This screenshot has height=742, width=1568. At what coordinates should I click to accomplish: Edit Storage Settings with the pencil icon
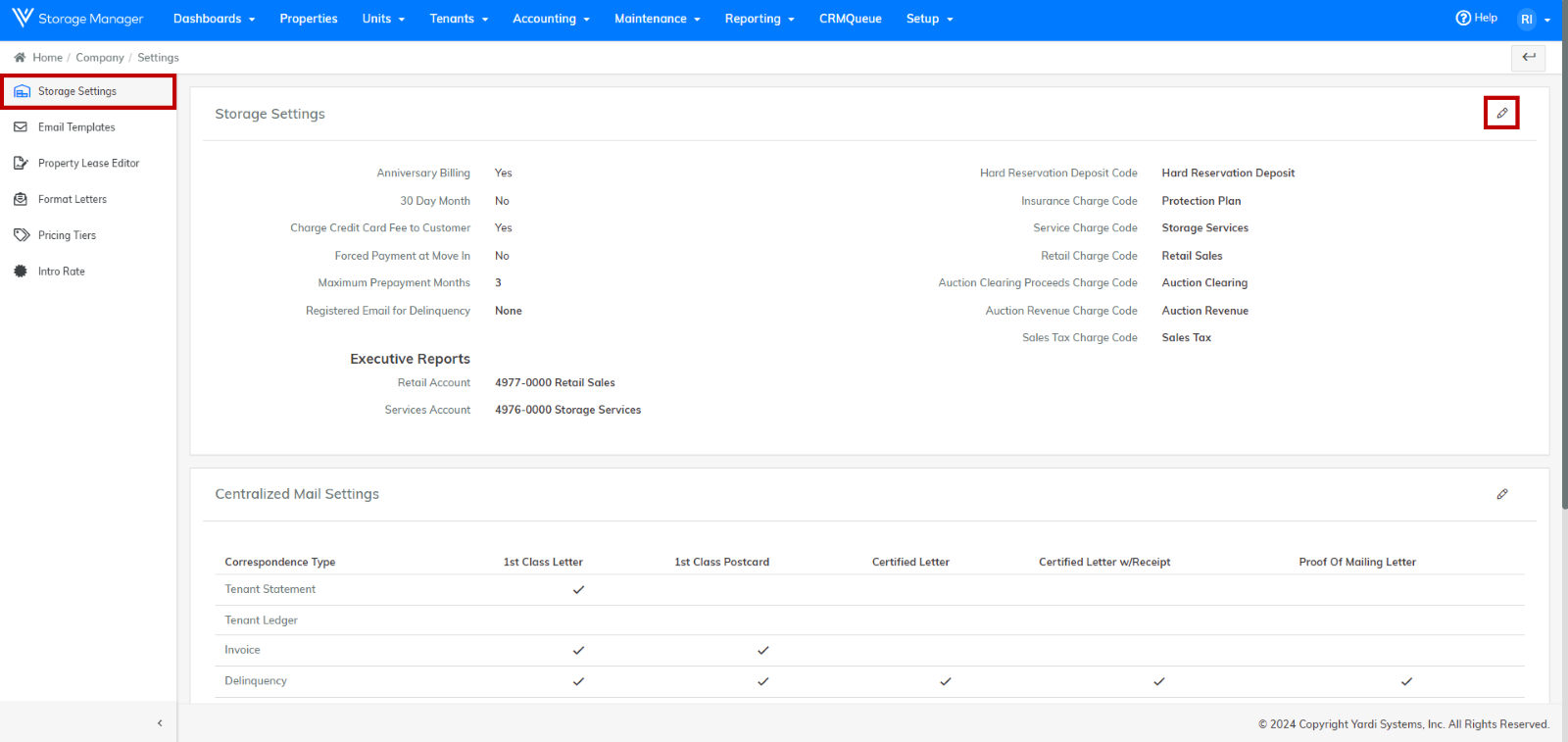click(x=1501, y=113)
